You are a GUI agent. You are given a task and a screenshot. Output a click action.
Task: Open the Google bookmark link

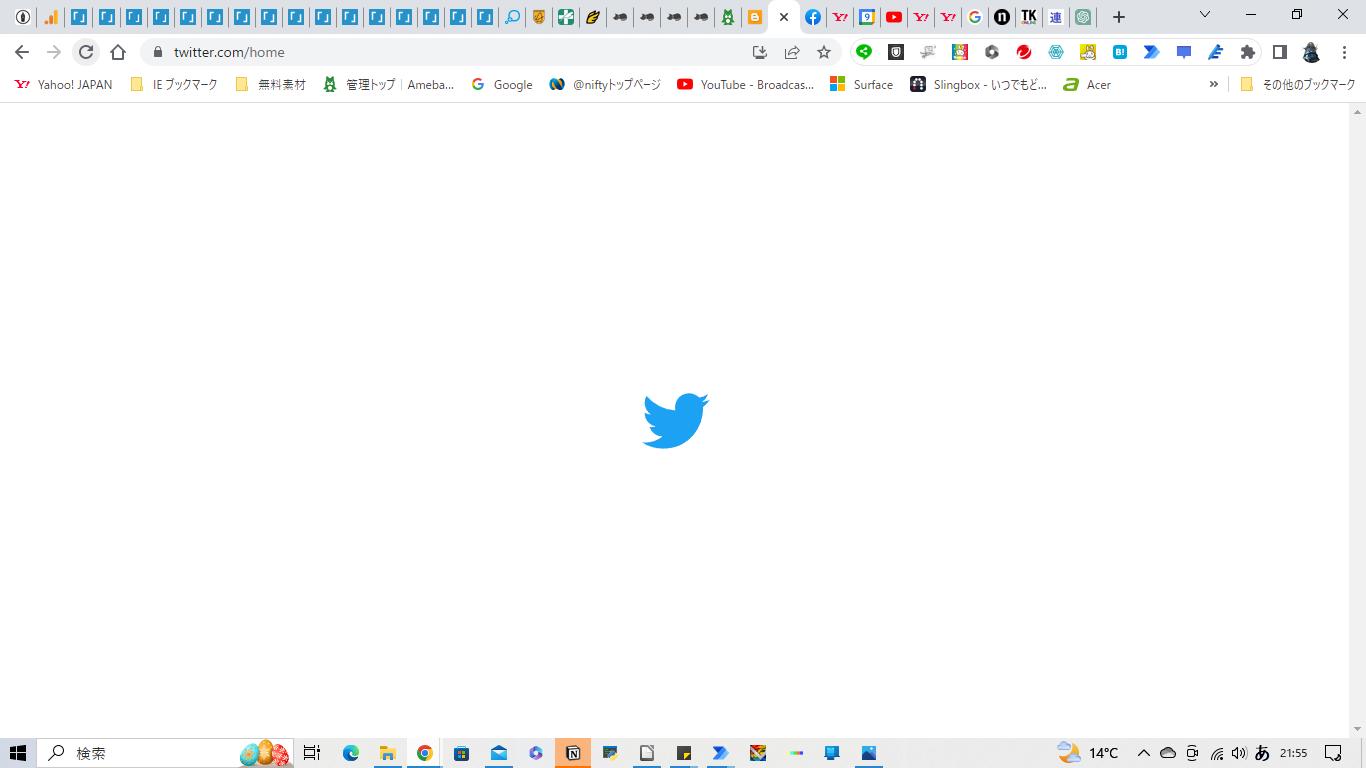tap(502, 85)
